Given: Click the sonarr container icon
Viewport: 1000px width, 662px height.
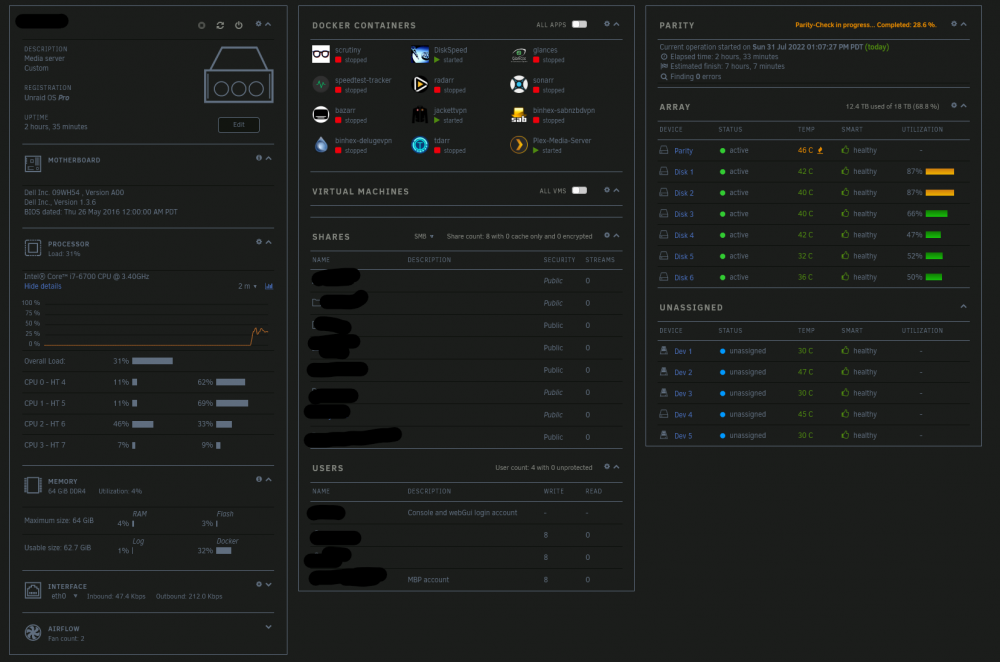Looking at the screenshot, I should pyautogui.click(x=518, y=84).
